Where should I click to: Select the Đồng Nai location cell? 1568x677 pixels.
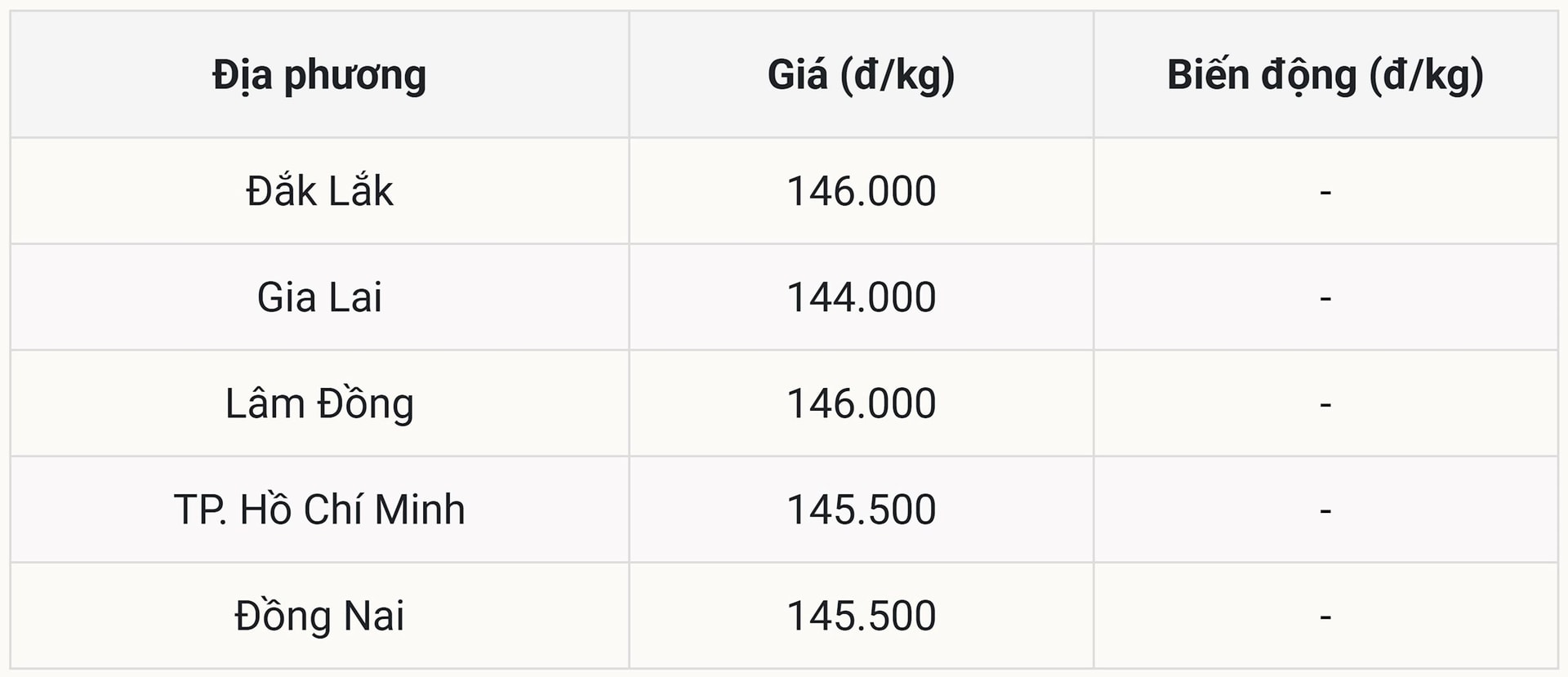pos(319,616)
